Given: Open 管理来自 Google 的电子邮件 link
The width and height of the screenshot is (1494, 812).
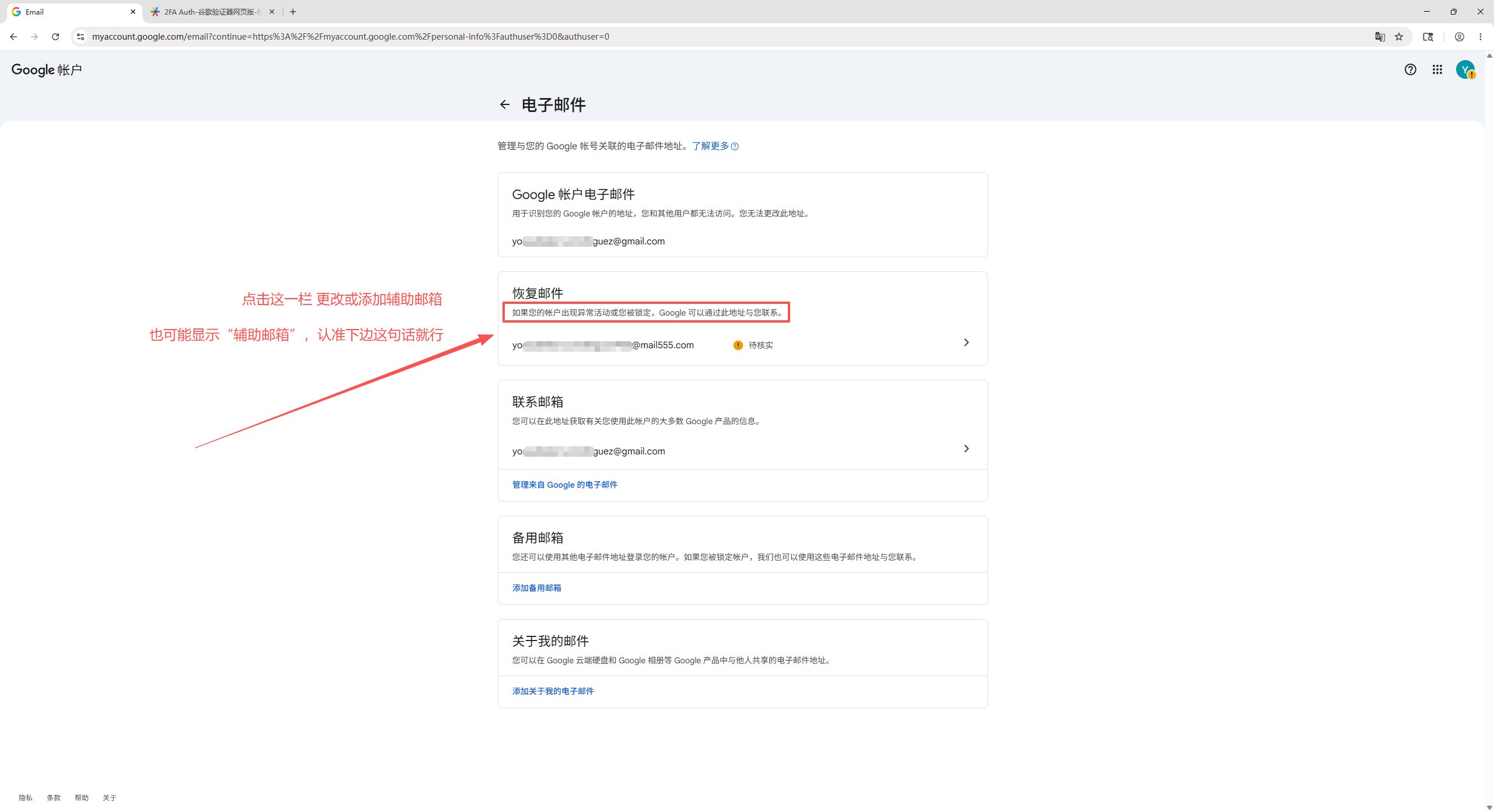Looking at the screenshot, I should click(564, 485).
